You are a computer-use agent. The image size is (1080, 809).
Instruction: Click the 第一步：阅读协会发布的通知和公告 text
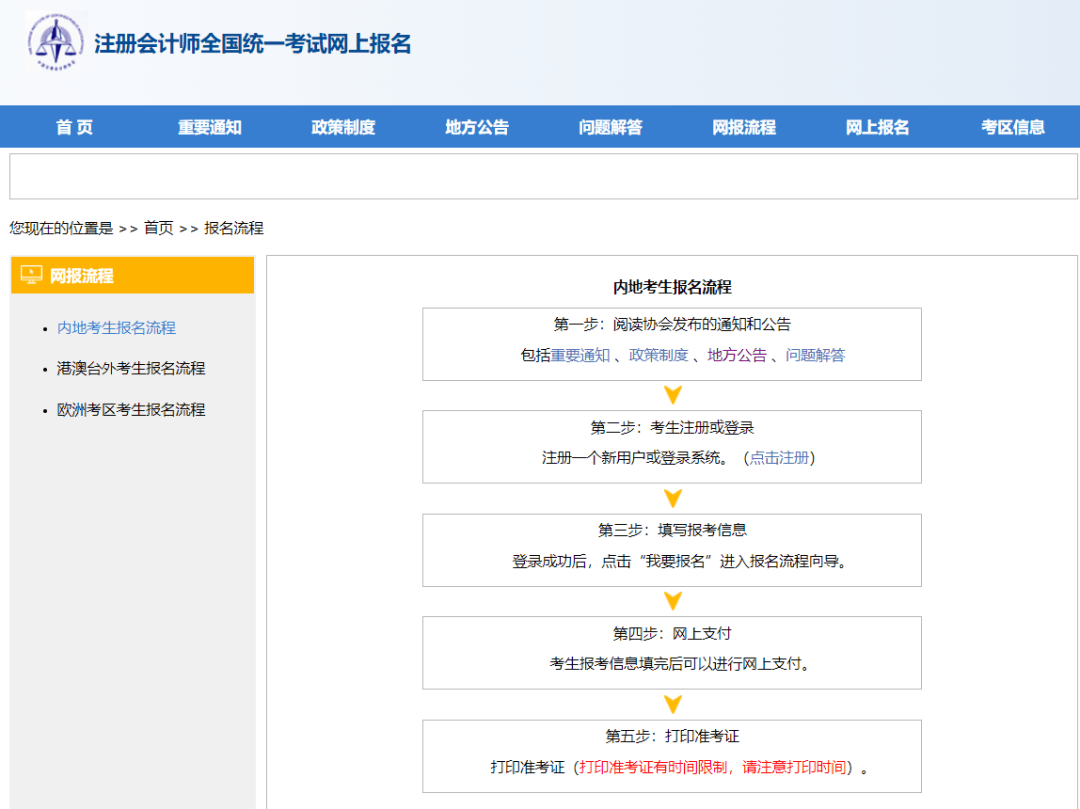(x=672, y=324)
